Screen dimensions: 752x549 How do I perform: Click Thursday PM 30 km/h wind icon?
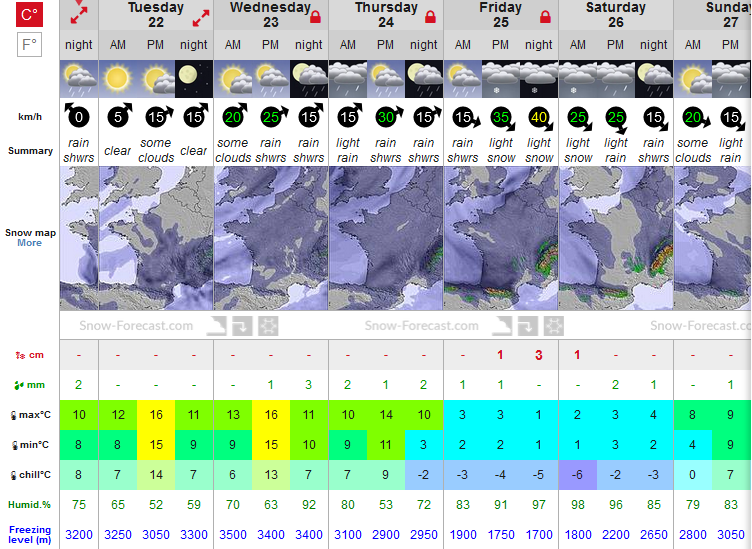point(388,116)
